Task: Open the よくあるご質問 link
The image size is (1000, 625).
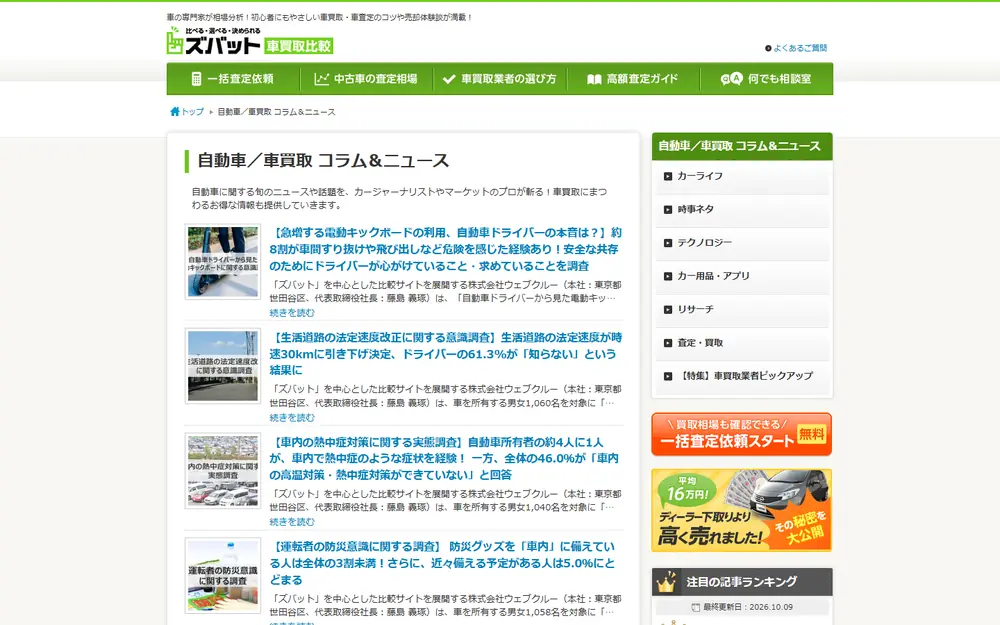Action: (x=800, y=48)
